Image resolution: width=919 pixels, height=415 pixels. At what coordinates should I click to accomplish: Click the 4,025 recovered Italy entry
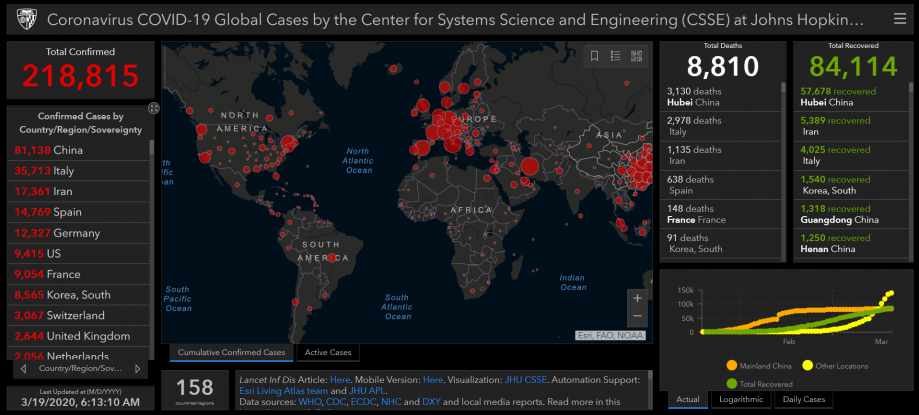[851, 155]
